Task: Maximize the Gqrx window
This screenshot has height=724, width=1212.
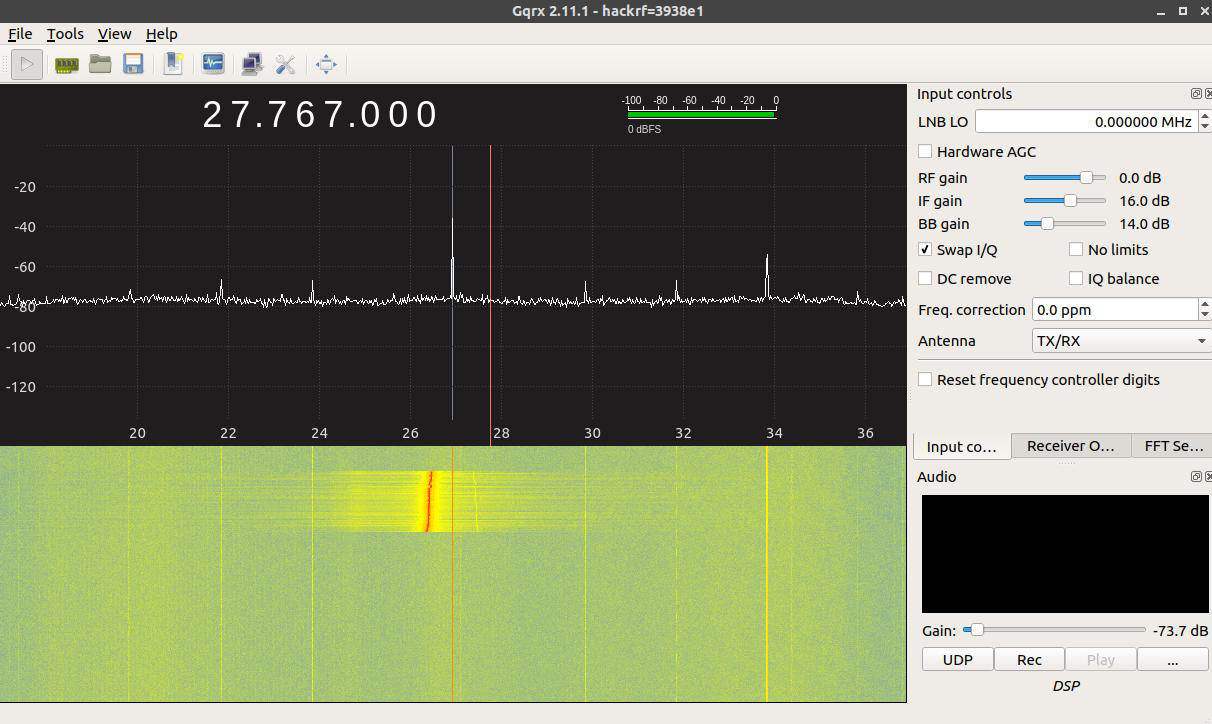Action: [1182, 11]
